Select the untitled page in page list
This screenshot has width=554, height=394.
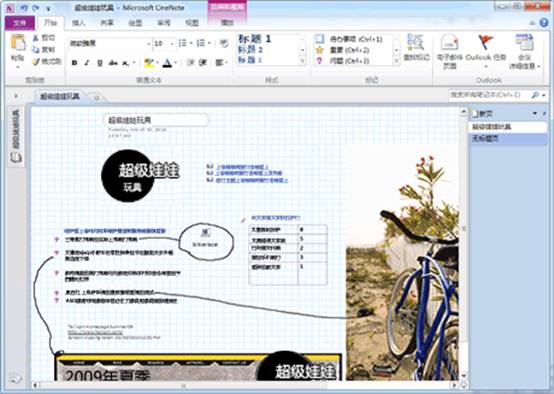coord(507,139)
